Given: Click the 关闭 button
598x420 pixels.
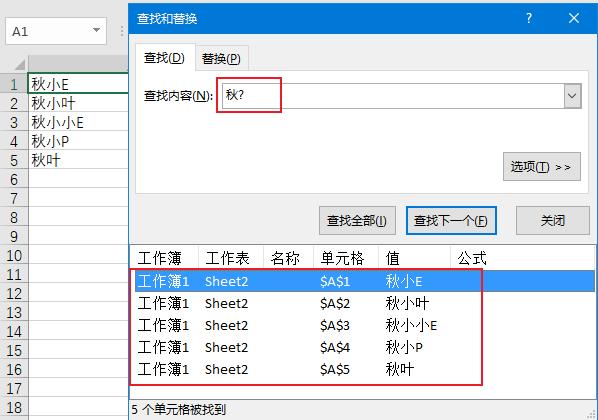Looking at the screenshot, I should [x=553, y=220].
